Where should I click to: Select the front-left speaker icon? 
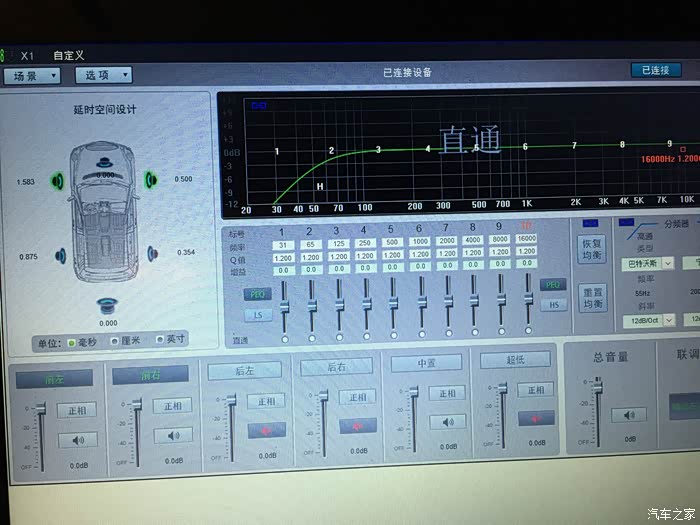59,181
